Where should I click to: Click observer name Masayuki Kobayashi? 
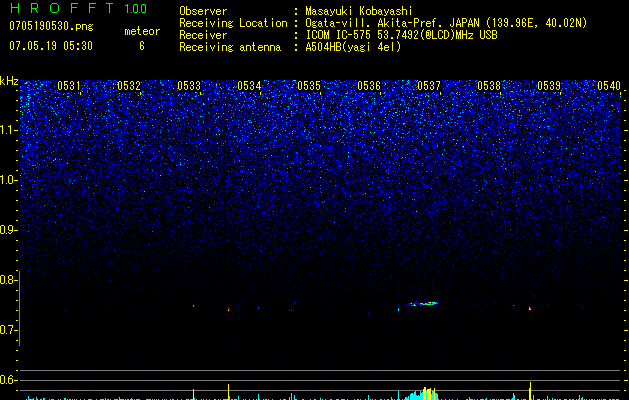click(359, 11)
